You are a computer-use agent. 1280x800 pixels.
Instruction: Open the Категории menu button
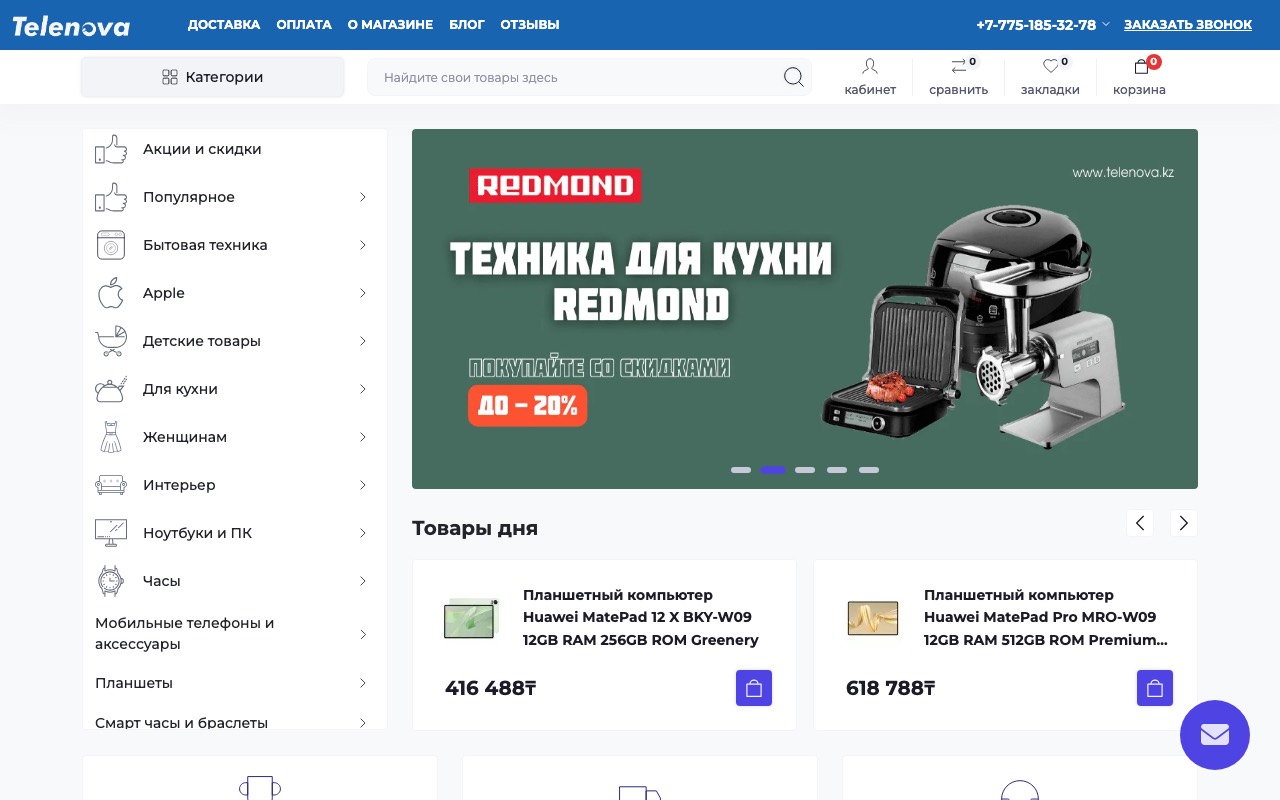213,77
